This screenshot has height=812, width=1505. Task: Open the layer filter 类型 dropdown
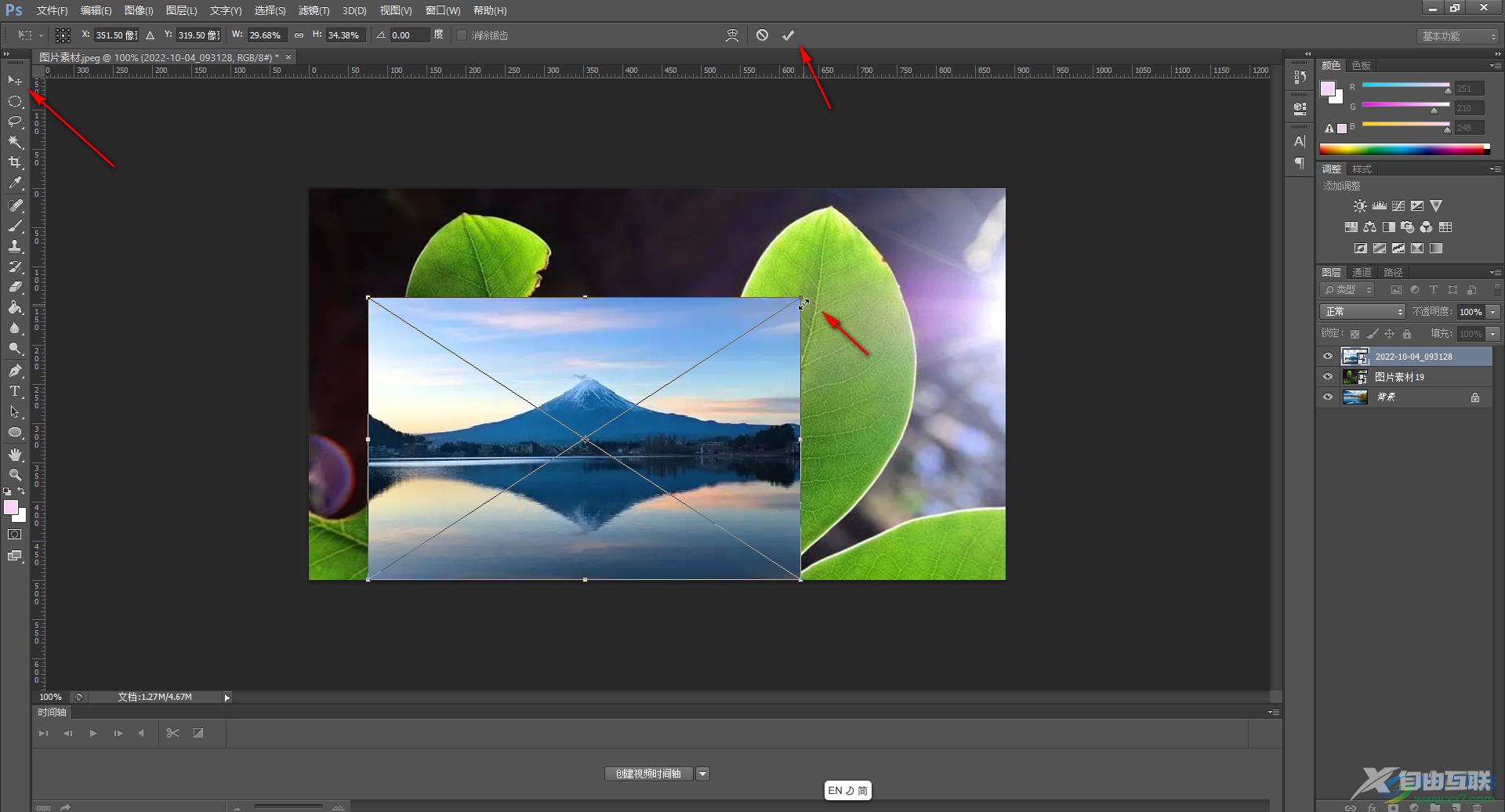tap(1348, 290)
